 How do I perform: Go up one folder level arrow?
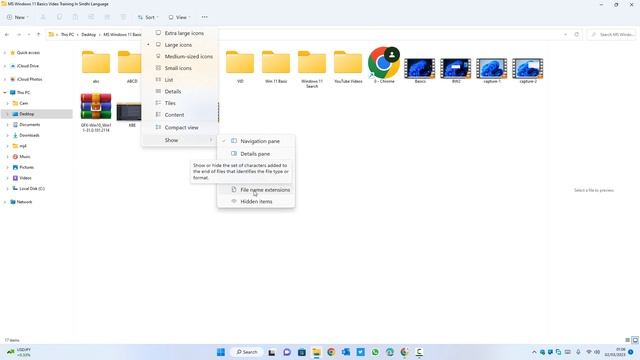(38, 35)
